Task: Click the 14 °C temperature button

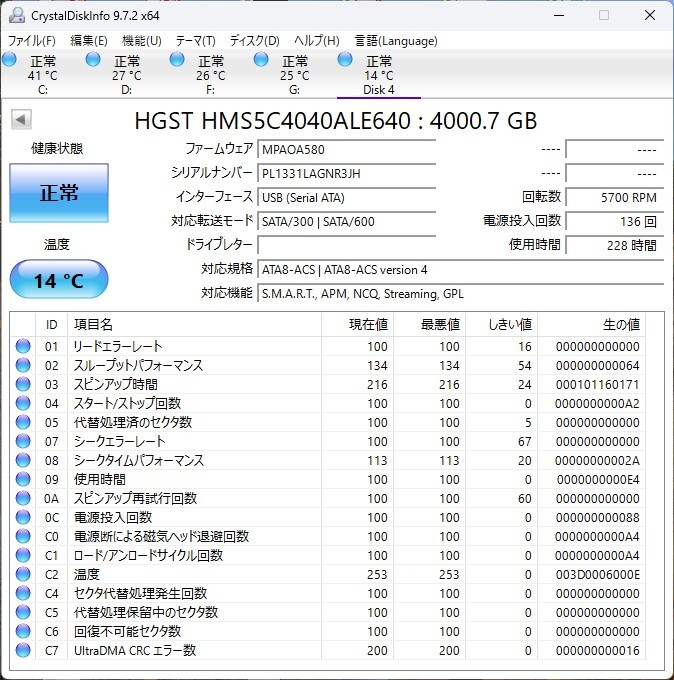Action: (59, 279)
